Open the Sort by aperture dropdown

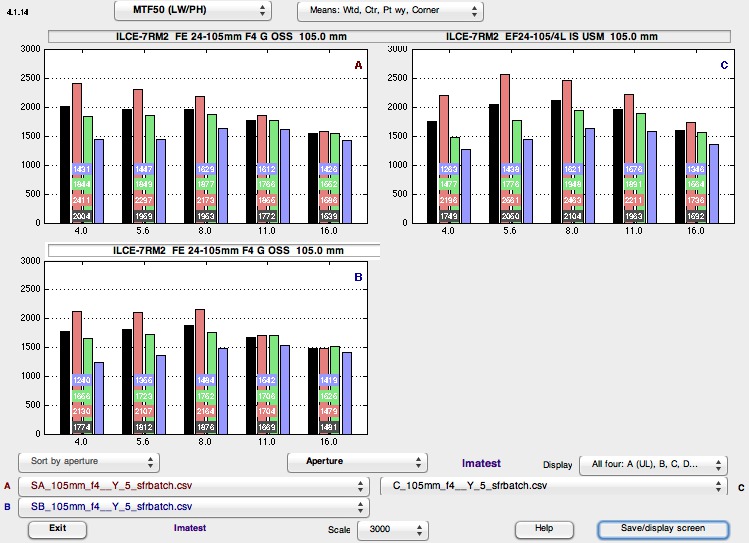89,462
